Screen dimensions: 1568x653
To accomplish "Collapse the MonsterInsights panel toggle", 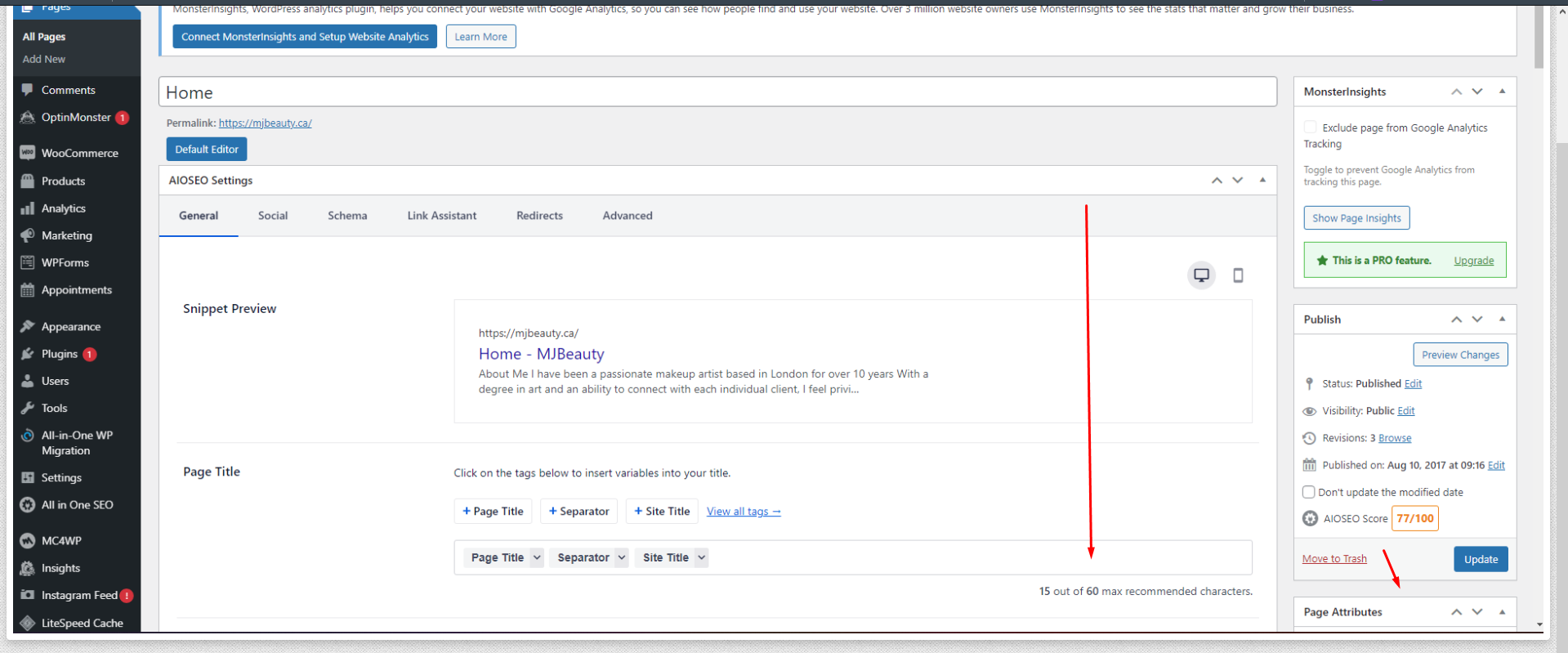I will [1502, 92].
